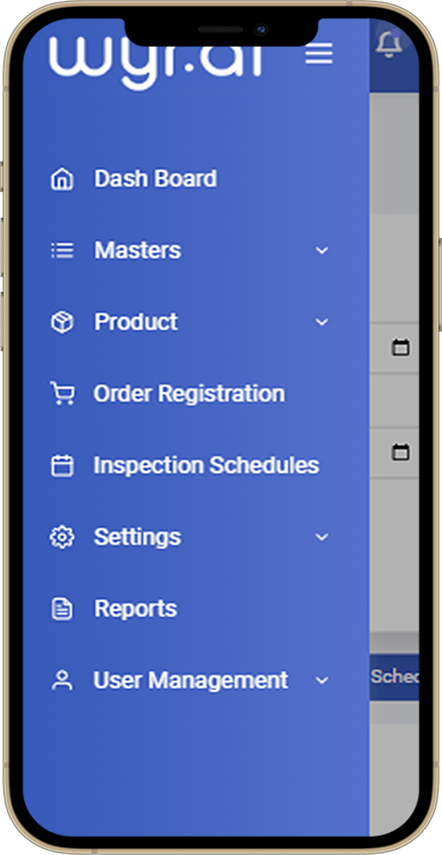Click the hamburger menu icon

[319, 53]
